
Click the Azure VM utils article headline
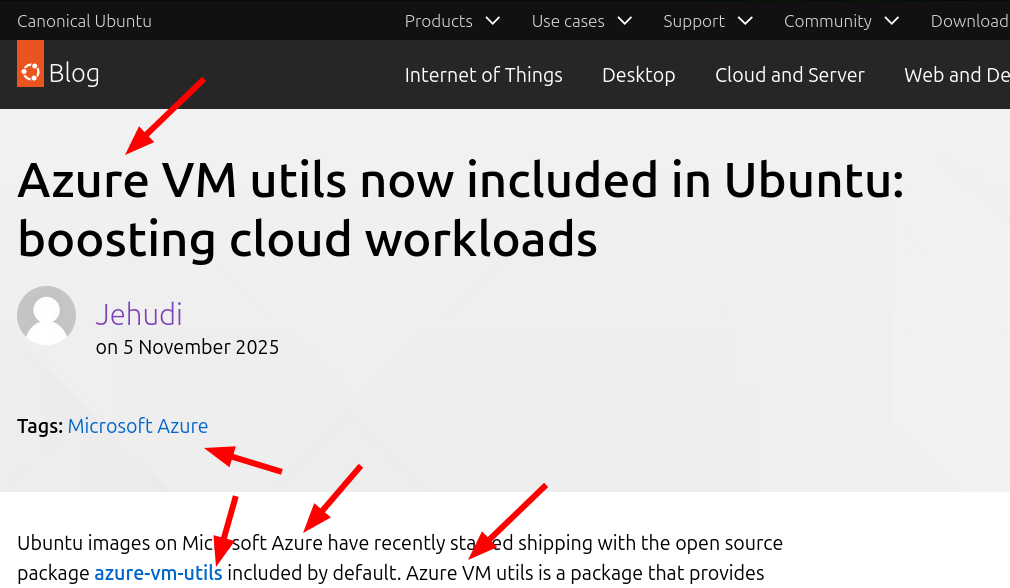[460, 209]
